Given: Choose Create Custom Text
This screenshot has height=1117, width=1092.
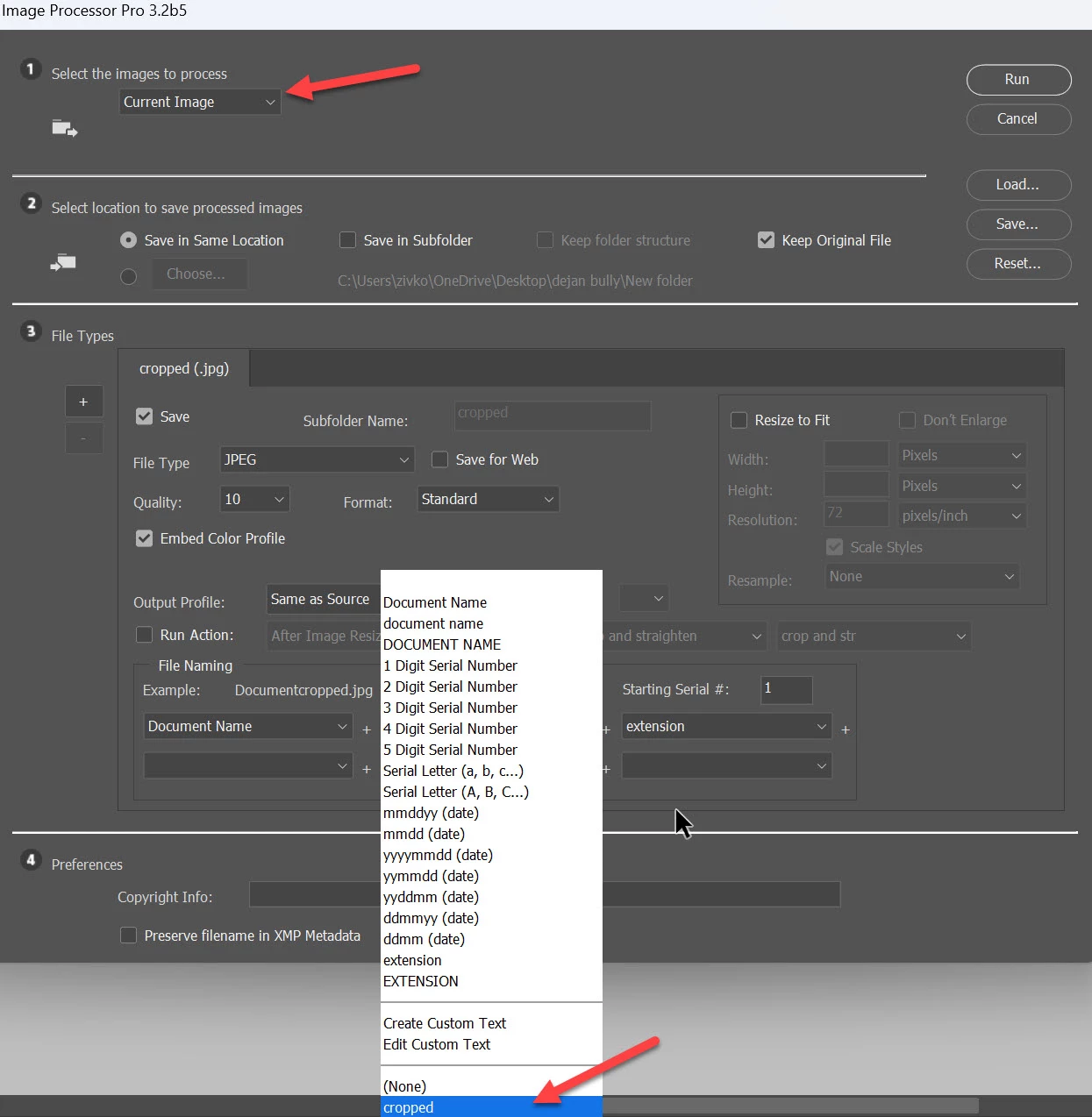Looking at the screenshot, I should tap(491, 1023).
